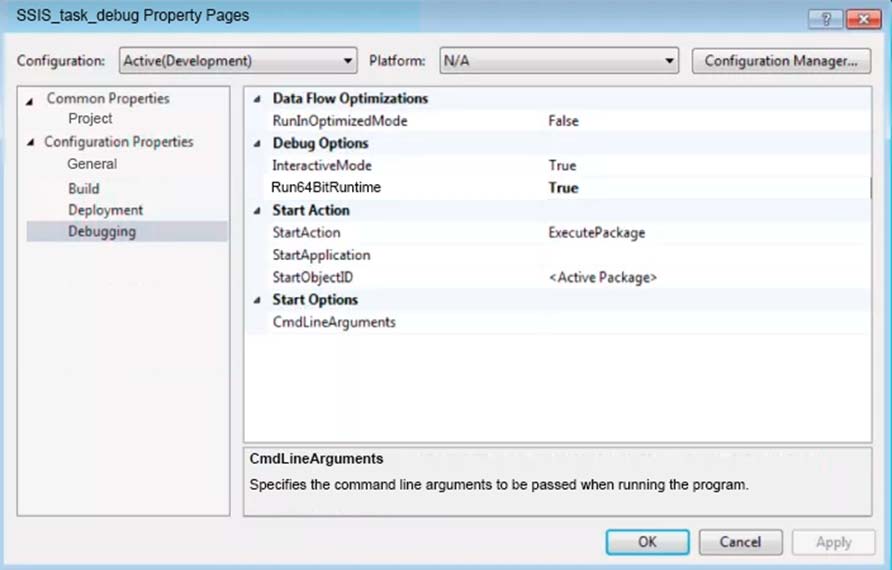Click the True value of InteractiveMode
The height and width of the screenshot is (570, 892).
coord(562,166)
